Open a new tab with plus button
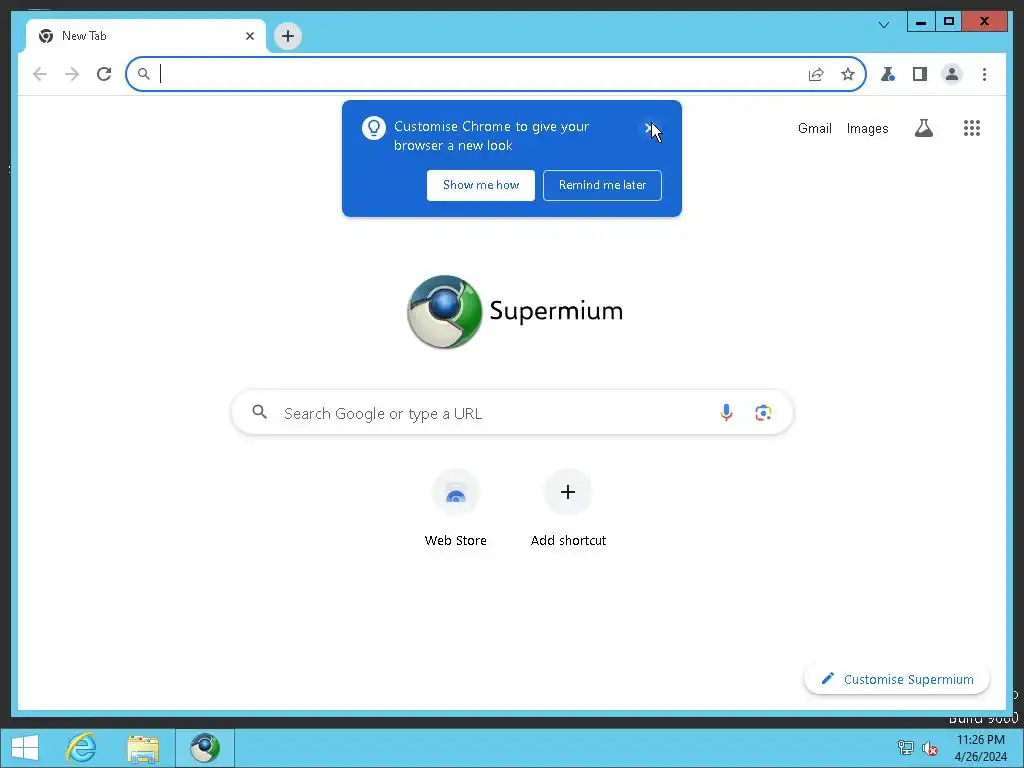Image resolution: width=1024 pixels, height=768 pixels. click(x=288, y=36)
